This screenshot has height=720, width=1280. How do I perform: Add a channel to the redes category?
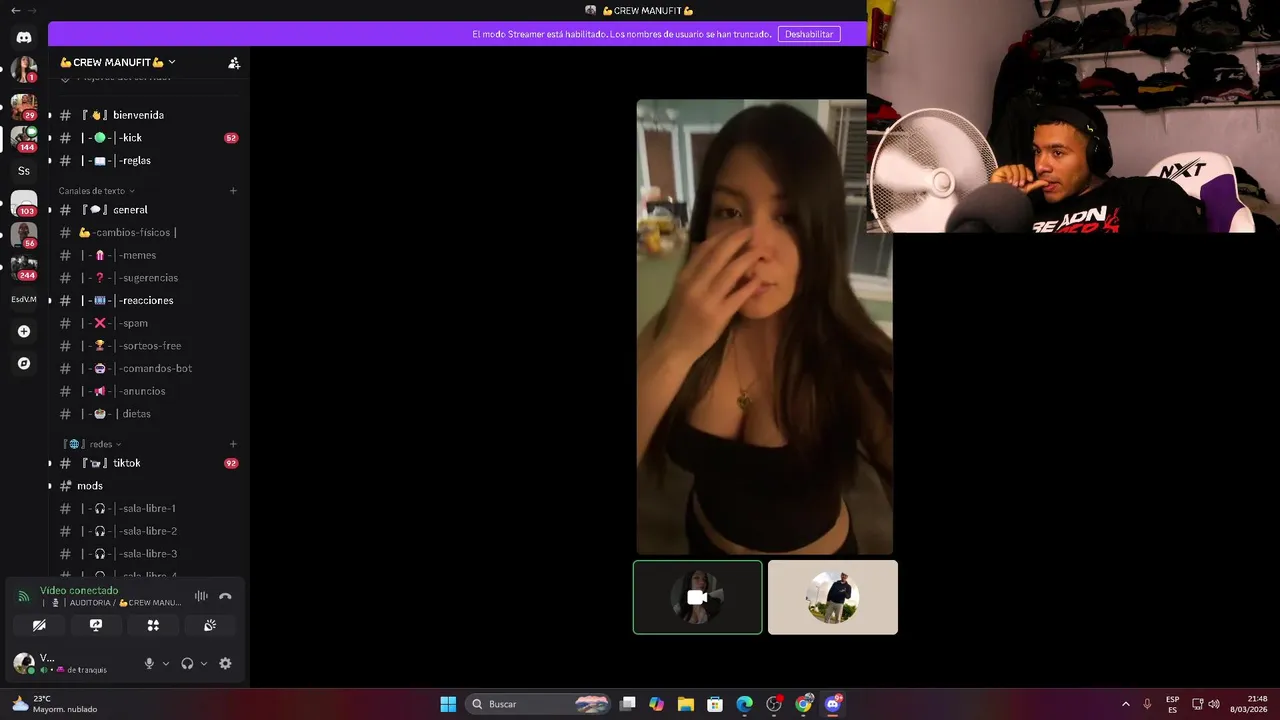(x=233, y=444)
